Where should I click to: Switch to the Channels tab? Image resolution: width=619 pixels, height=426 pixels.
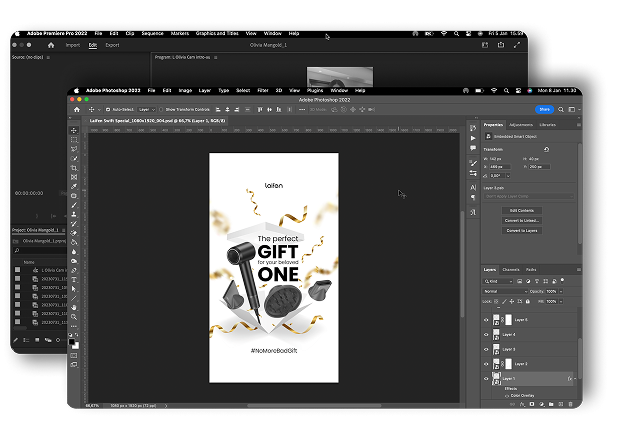tap(511, 270)
